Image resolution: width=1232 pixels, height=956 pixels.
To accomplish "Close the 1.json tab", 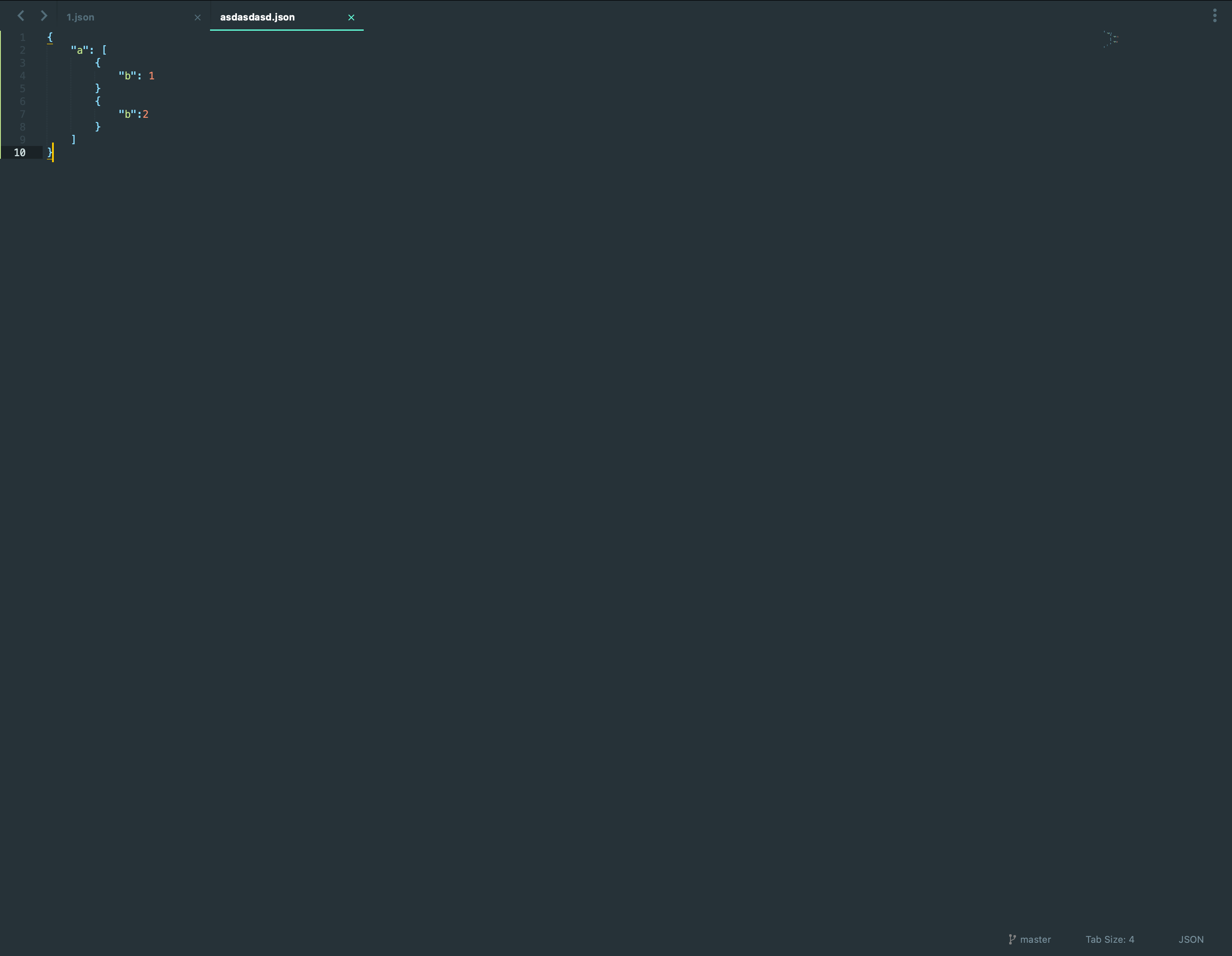I will [197, 17].
